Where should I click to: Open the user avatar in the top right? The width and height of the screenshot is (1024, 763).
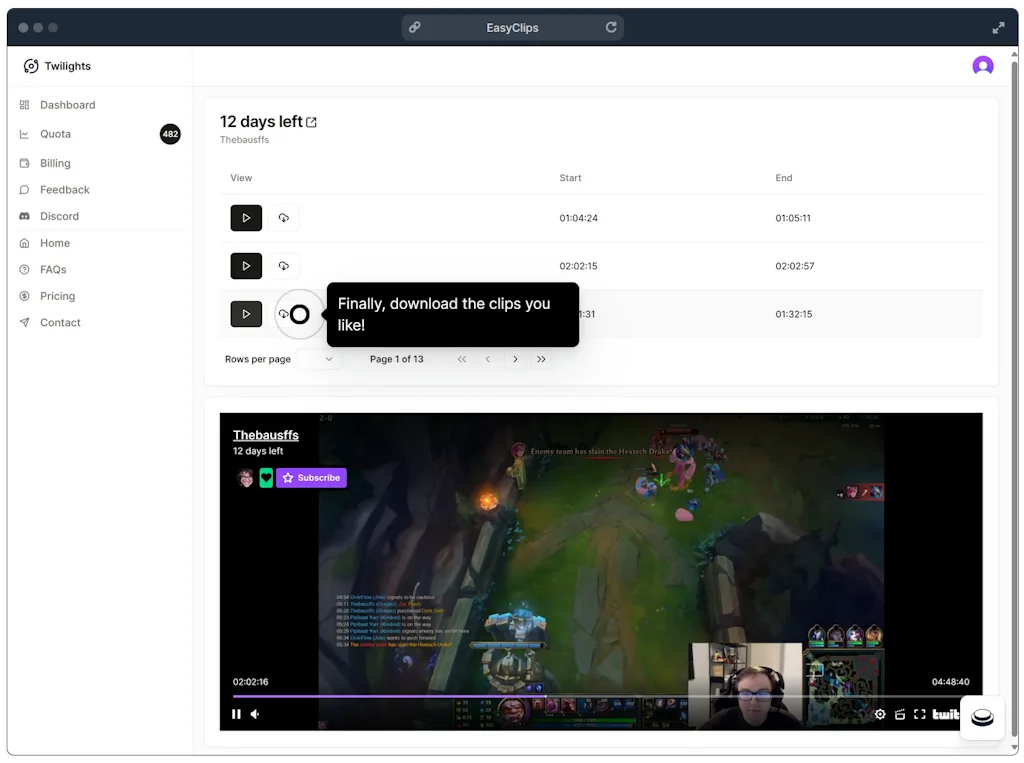tap(982, 65)
